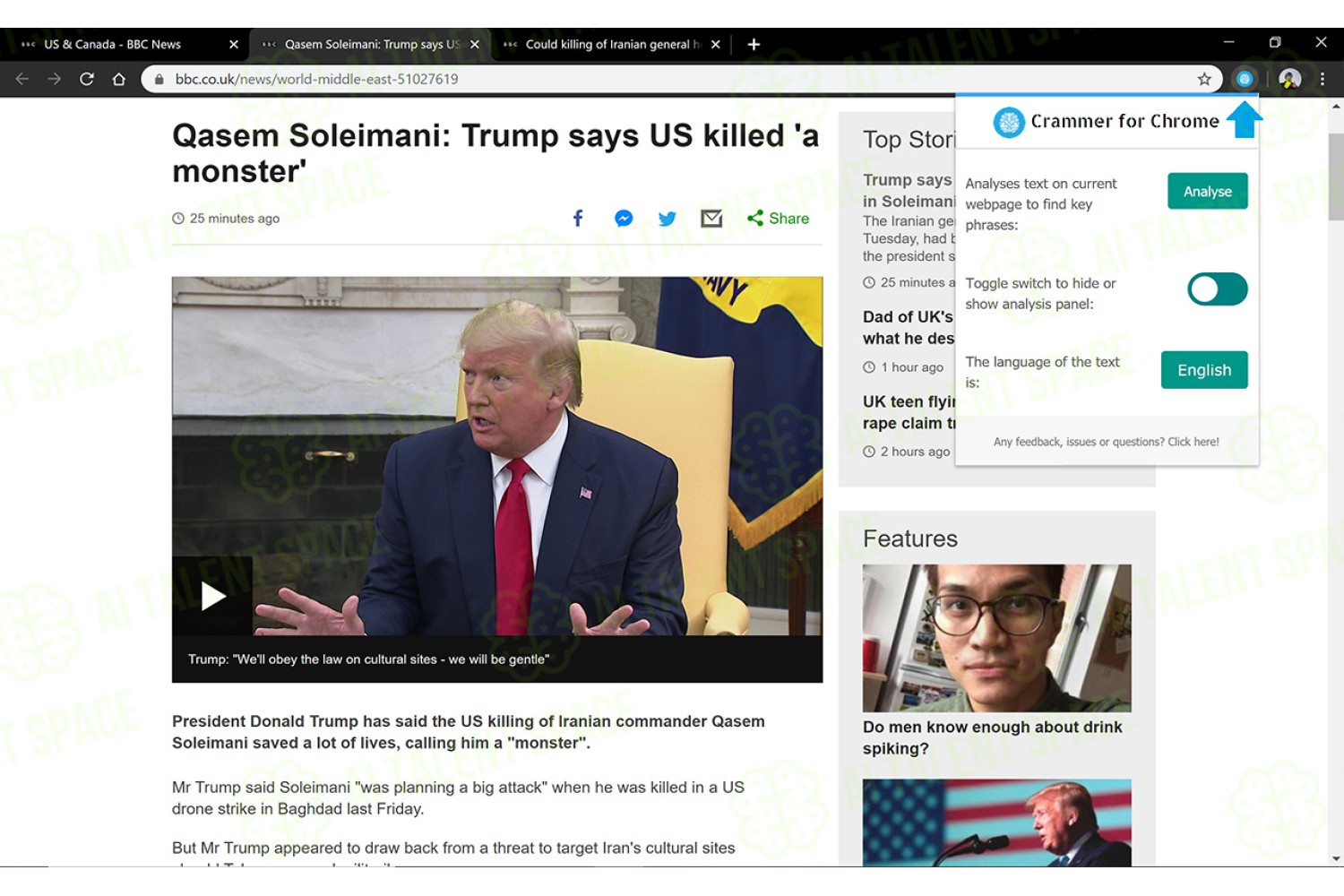This screenshot has height=896, width=1344.
Task: Open the UK teen flying rape claim story
Action: coord(909,412)
